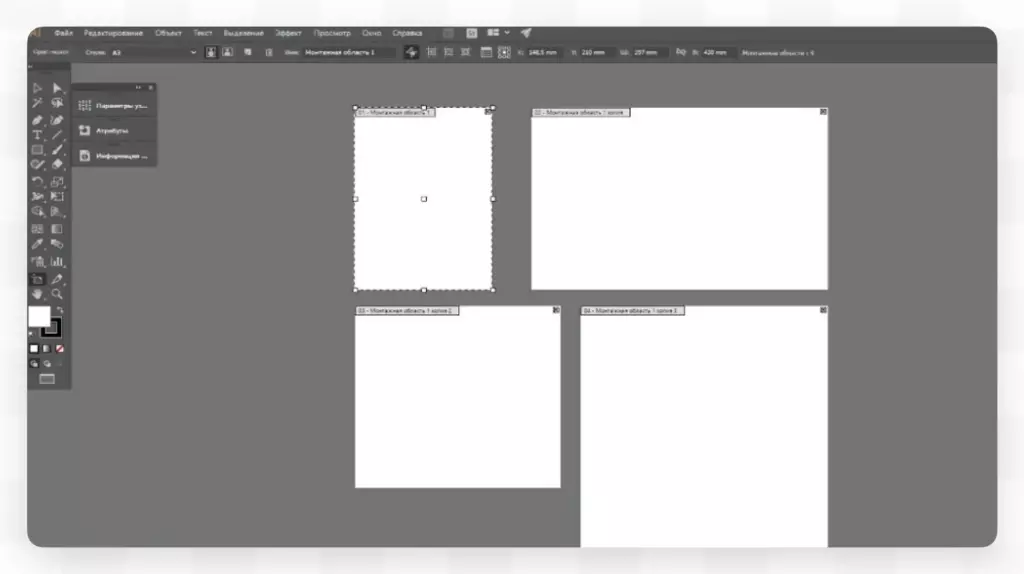Select the Blend tool
The height and width of the screenshot is (574, 1024).
click(x=57, y=244)
